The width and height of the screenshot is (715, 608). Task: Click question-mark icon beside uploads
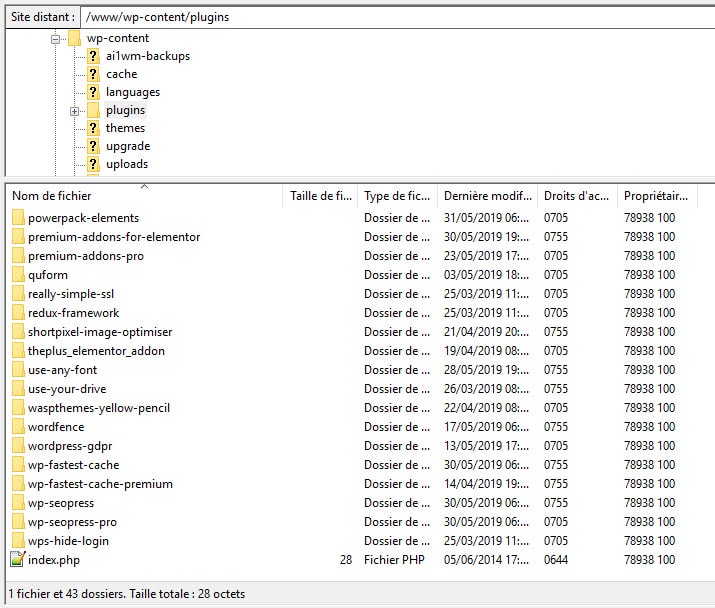[x=93, y=164]
